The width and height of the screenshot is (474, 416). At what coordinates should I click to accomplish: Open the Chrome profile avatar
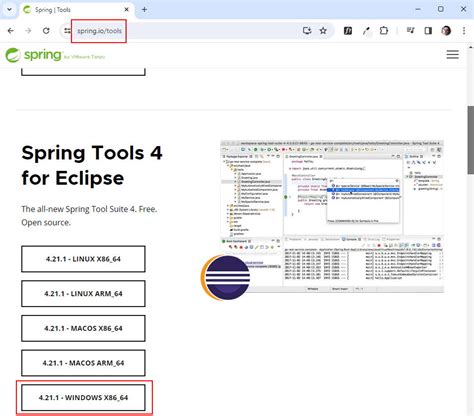(x=446, y=31)
